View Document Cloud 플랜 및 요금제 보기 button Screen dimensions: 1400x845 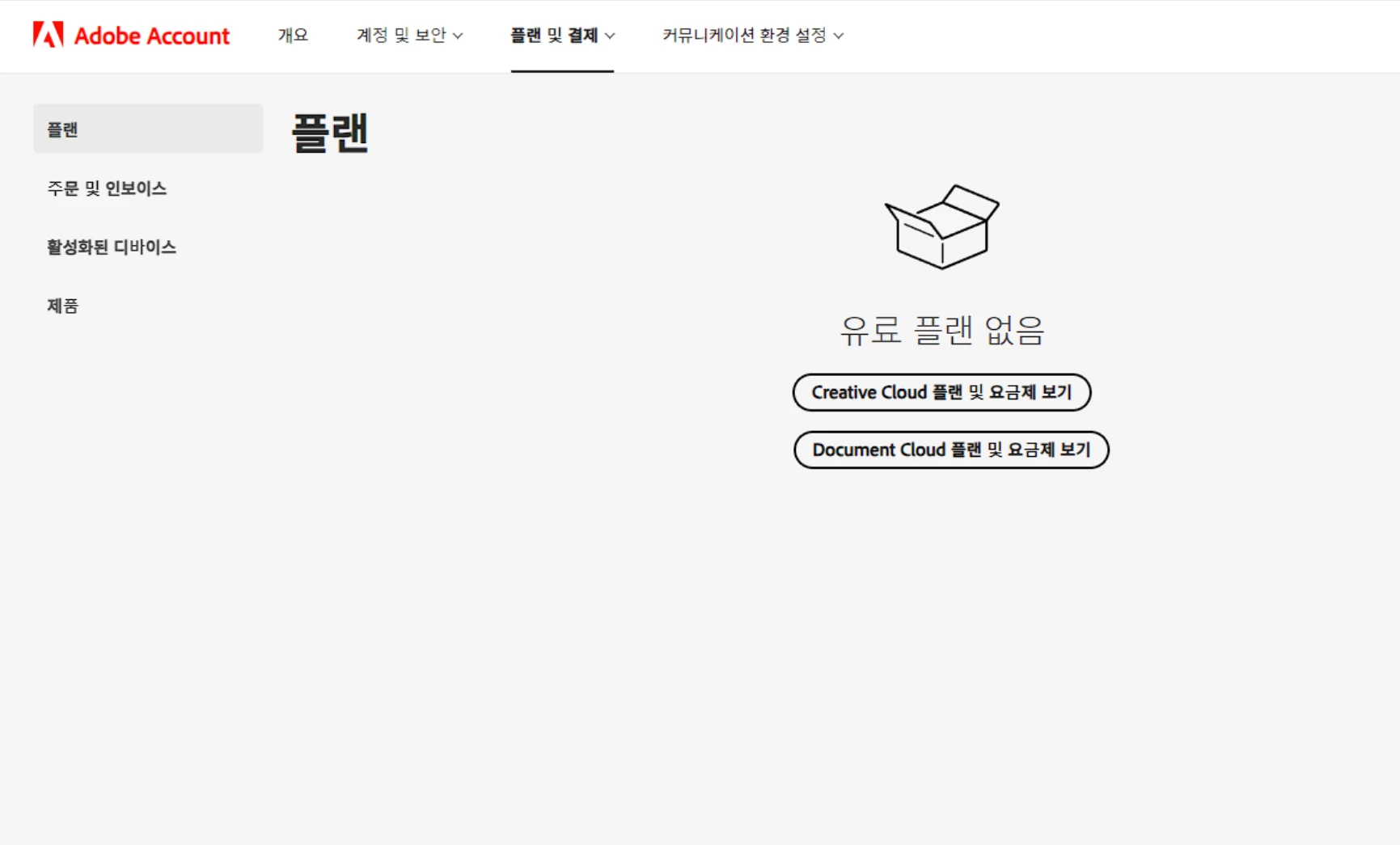pyautogui.click(x=951, y=450)
